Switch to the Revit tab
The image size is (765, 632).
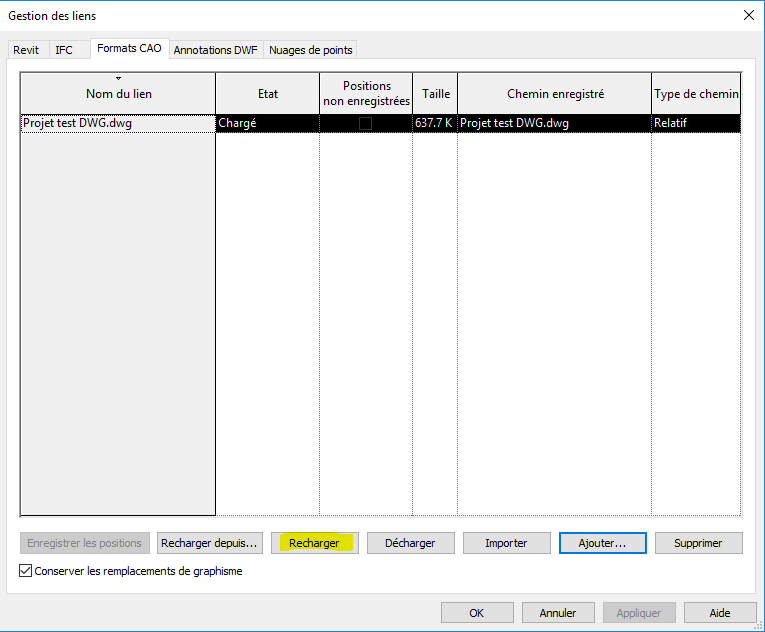pos(26,50)
